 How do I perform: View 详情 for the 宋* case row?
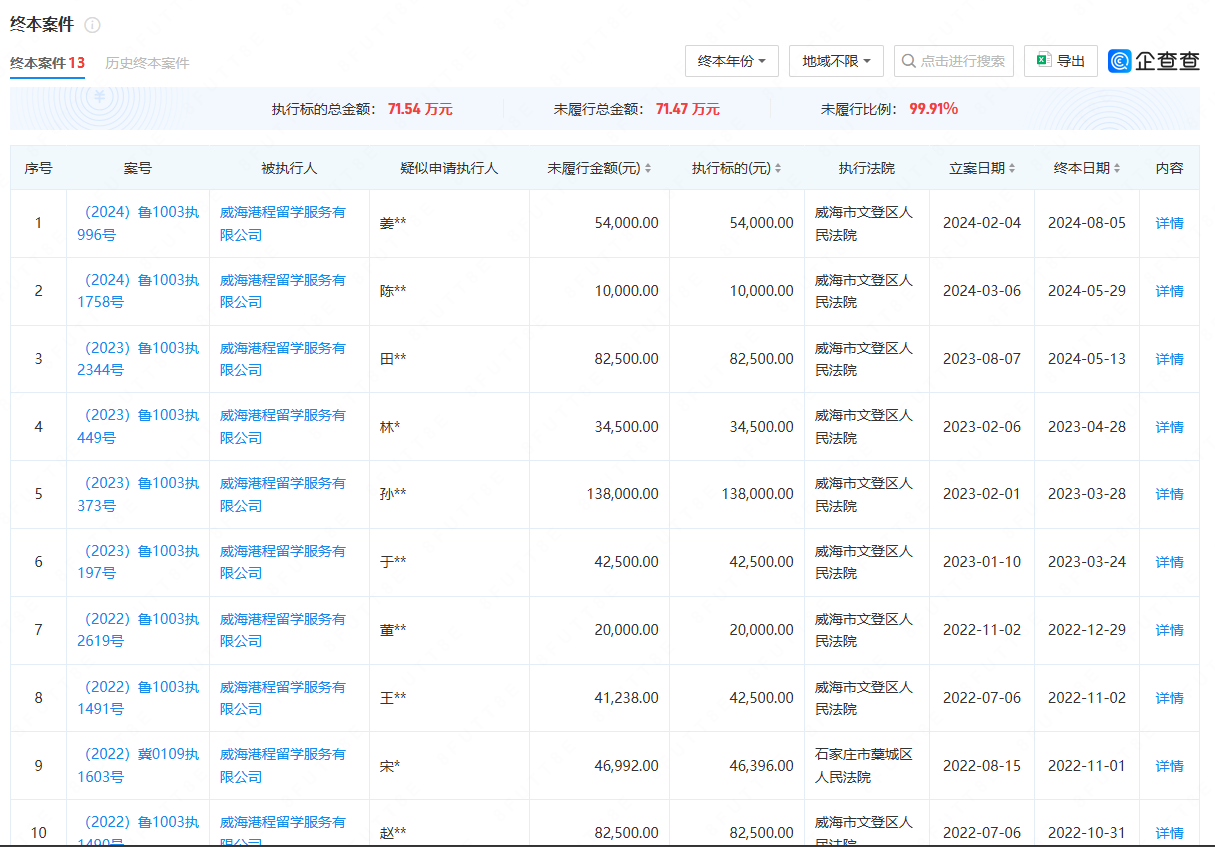click(1169, 766)
